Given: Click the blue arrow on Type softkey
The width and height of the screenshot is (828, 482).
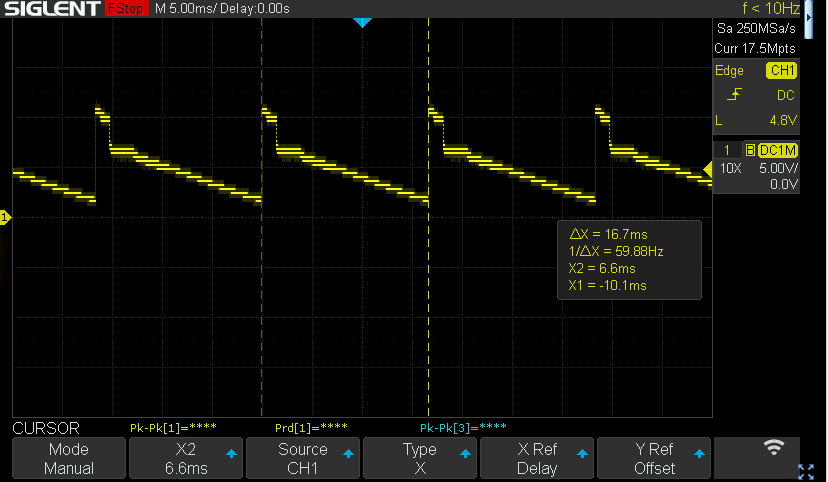Looking at the screenshot, I should click(x=465, y=453).
